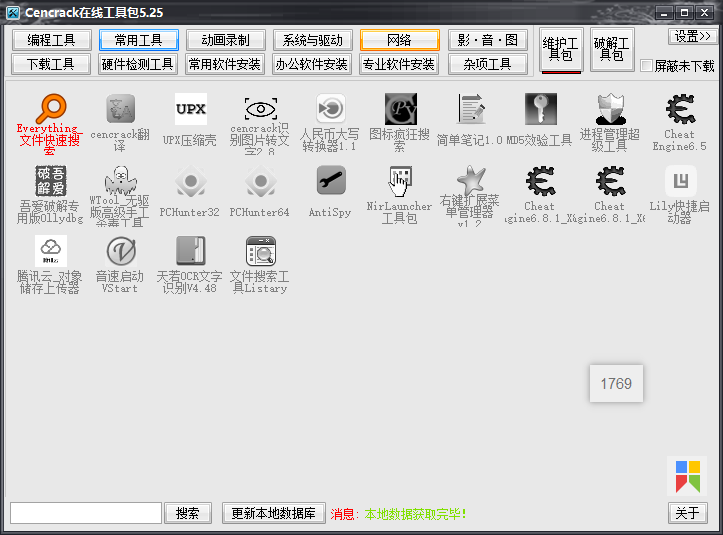This screenshot has height=535, width=723.
Task: Switch to the 影·音·图 category
Action: point(487,40)
